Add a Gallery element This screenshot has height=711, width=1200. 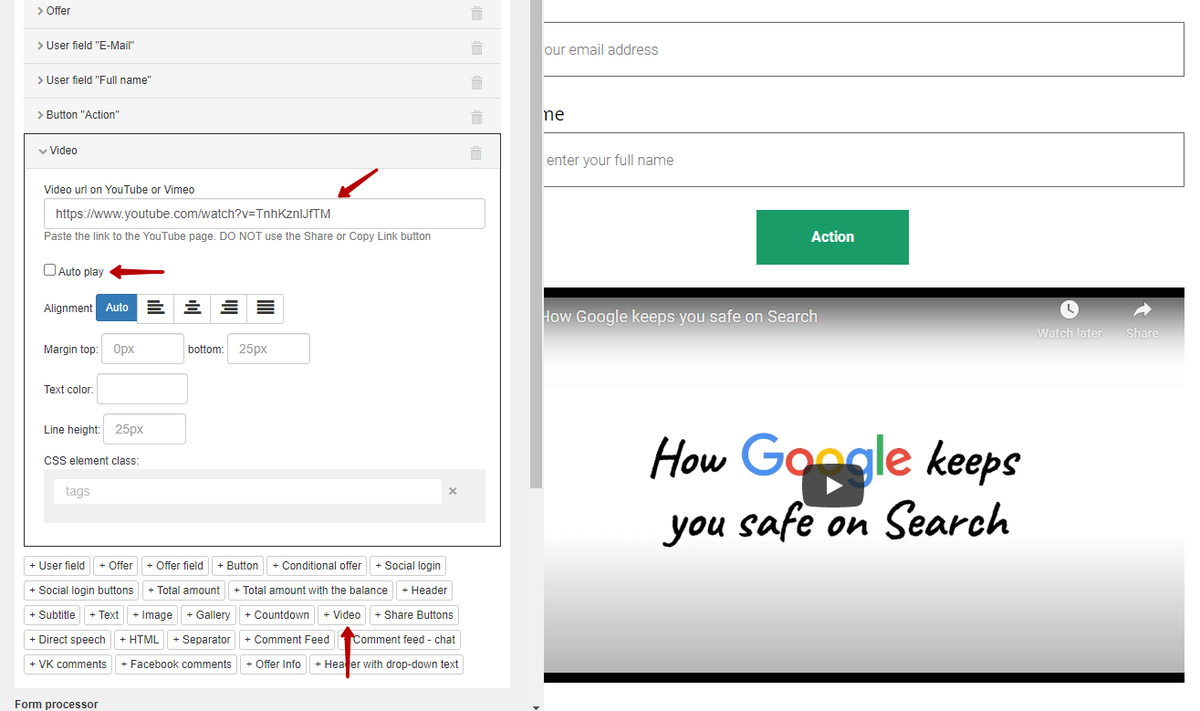(209, 615)
